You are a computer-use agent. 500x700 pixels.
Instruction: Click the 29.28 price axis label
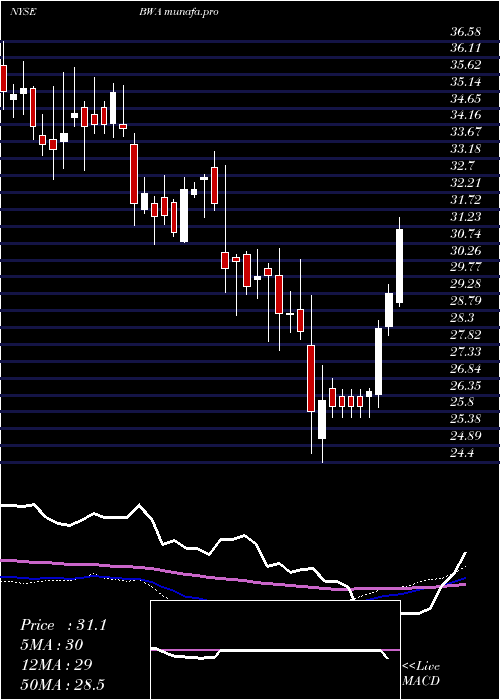click(x=465, y=284)
